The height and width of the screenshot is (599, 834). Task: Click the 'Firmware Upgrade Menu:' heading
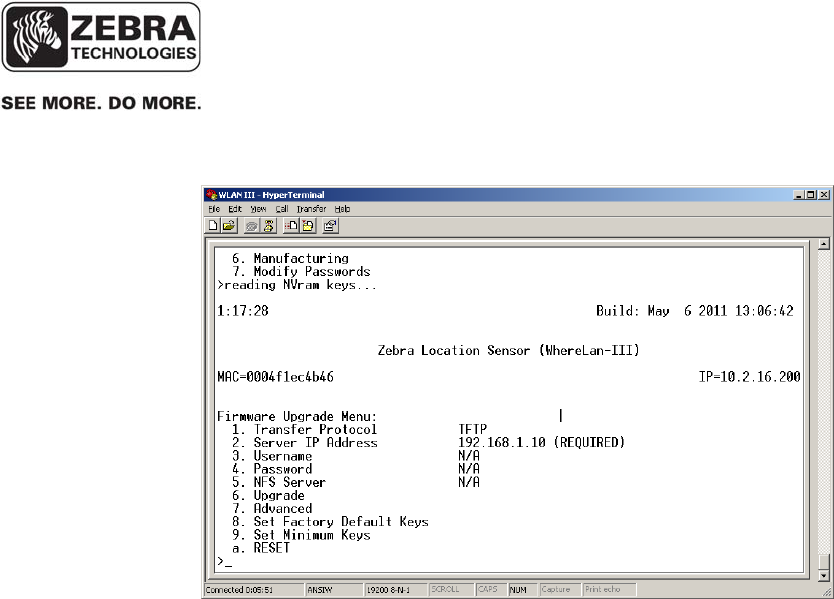point(297,416)
